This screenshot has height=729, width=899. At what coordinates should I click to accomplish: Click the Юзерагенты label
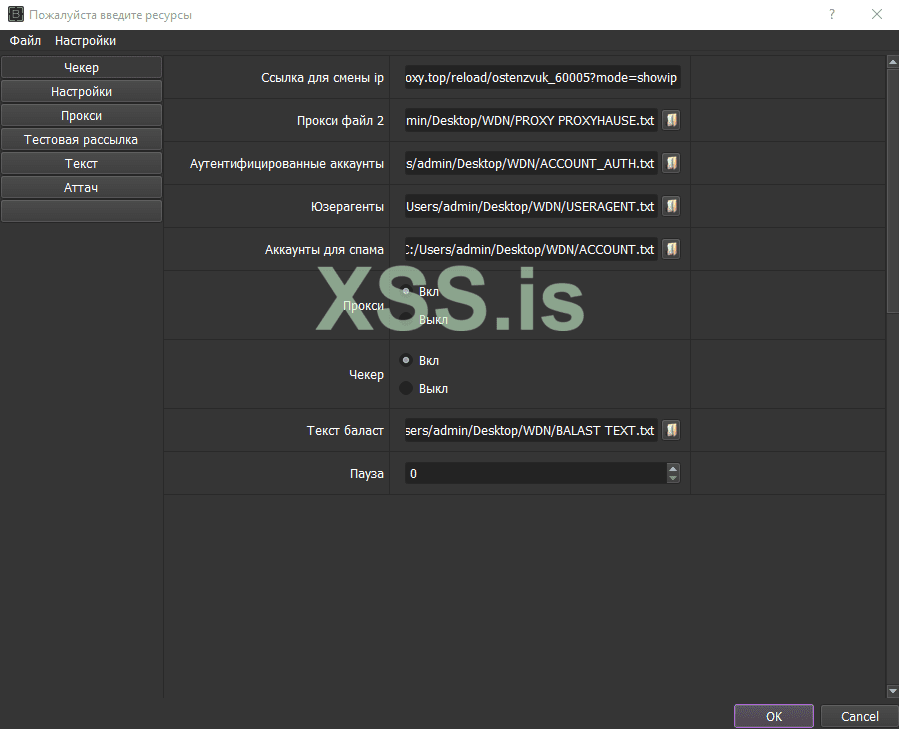[x=347, y=206]
